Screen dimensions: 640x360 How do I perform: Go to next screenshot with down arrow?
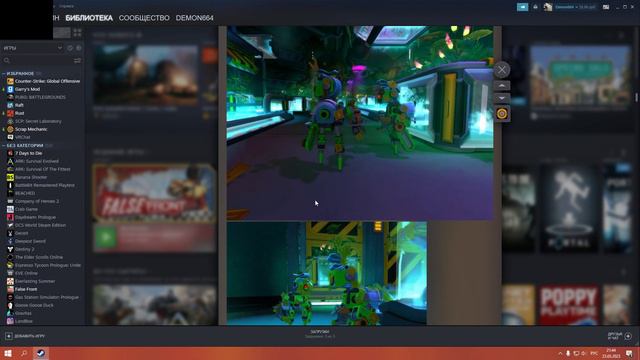[502, 98]
